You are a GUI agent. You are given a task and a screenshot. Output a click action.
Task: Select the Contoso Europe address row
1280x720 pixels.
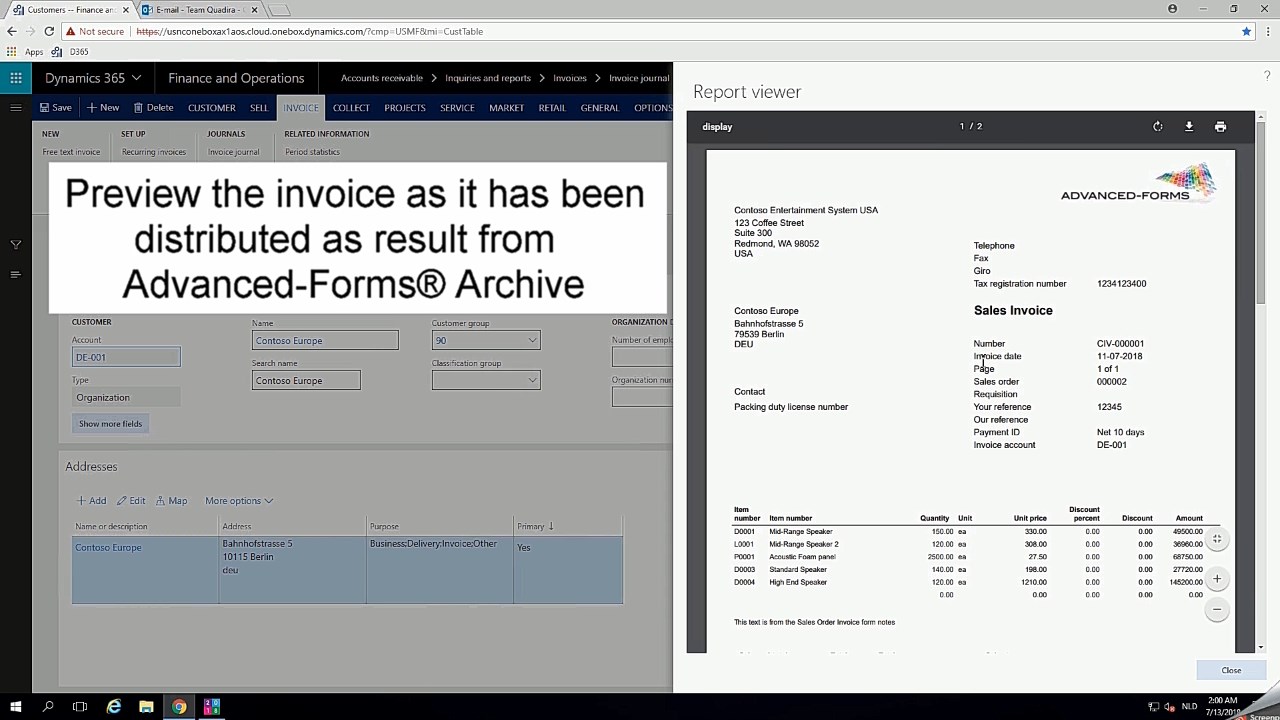point(347,570)
